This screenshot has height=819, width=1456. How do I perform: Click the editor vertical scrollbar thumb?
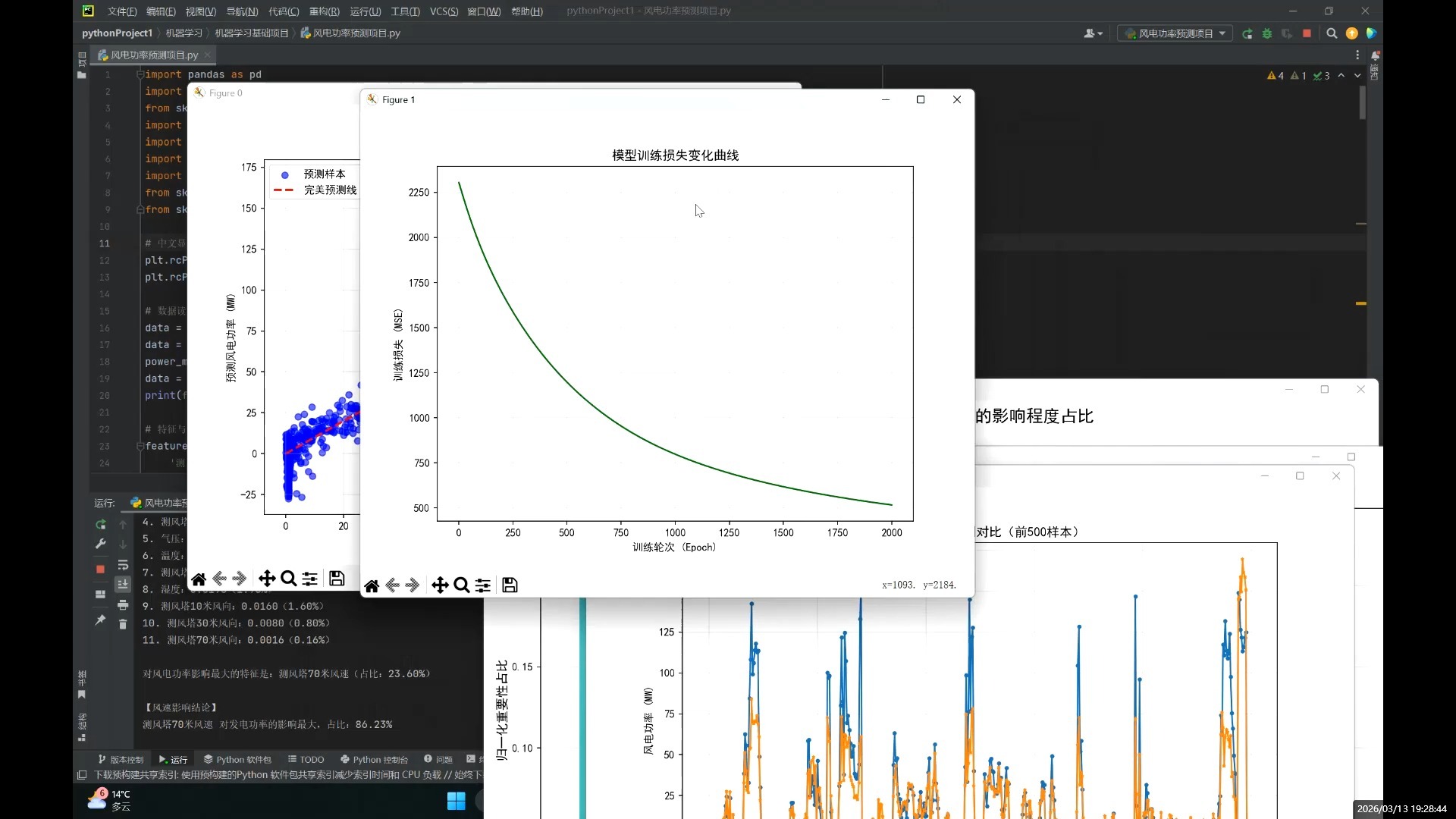[1362, 102]
